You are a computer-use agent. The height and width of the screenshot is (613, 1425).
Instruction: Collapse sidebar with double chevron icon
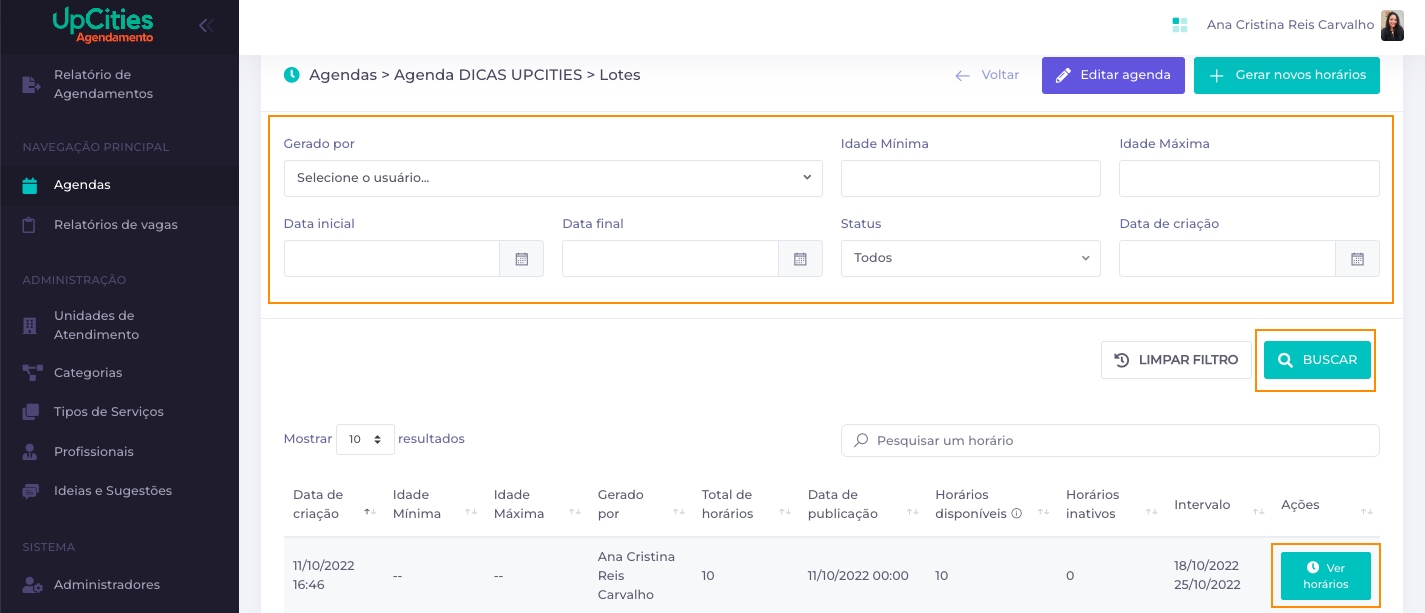(206, 25)
